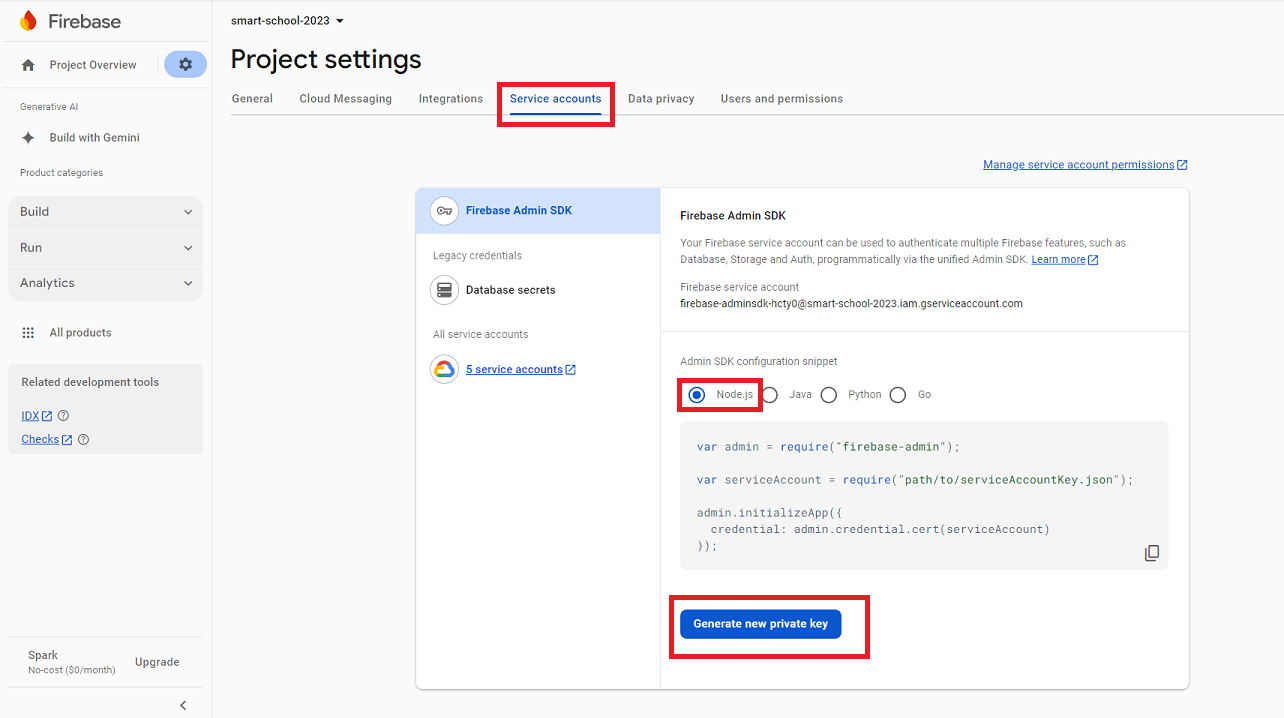Open Manage service account permissions link
The width and height of the screenshot is (1284, 718).
pyautogui.click(x=1079, y=165)
